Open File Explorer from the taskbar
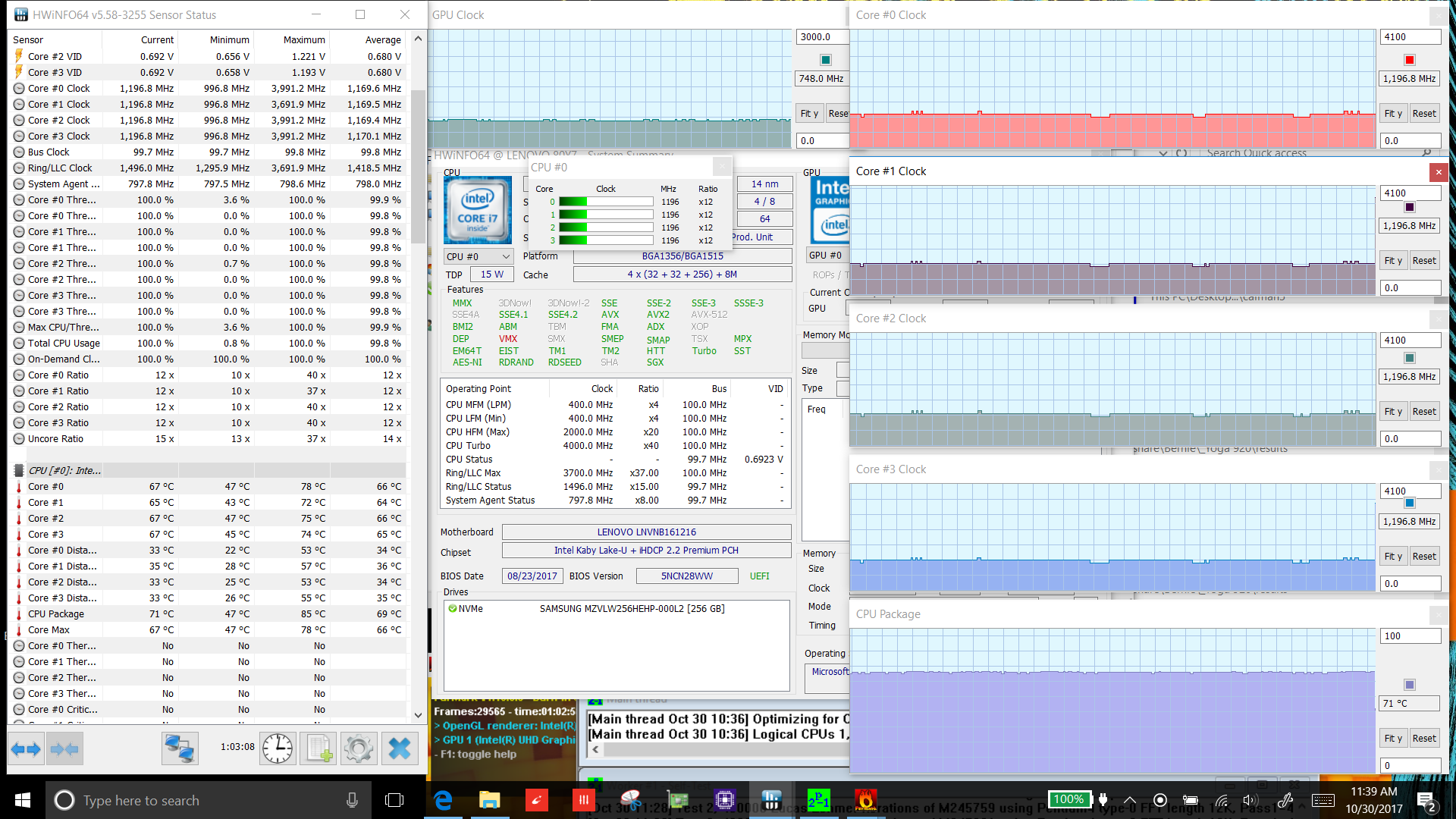The height and width of the screenshot is (819, 1456). point(489,800)
